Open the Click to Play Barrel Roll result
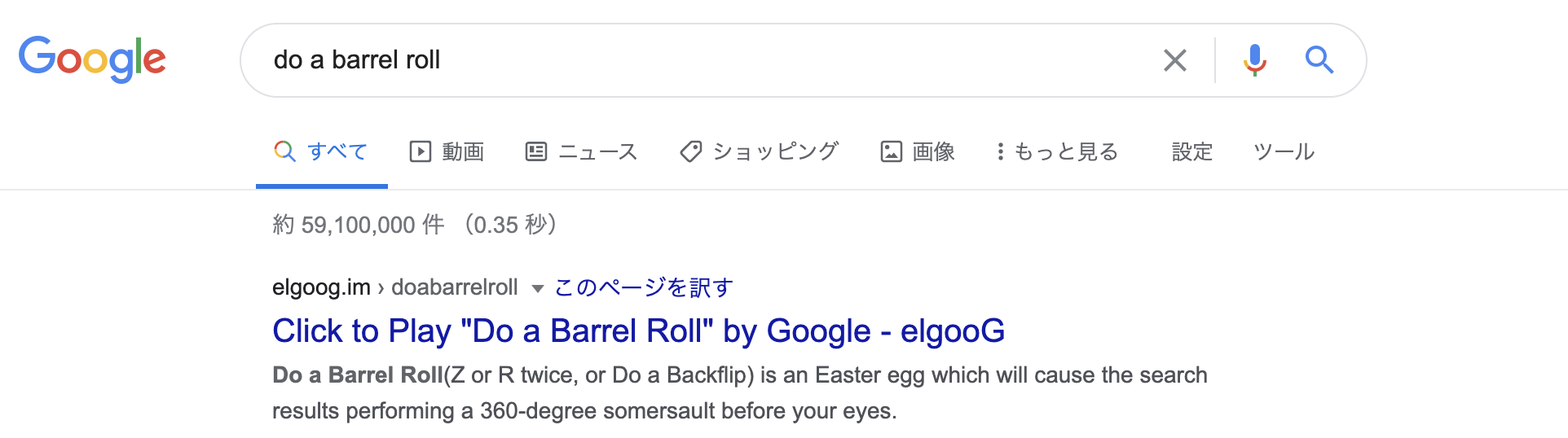 tap(638, 331)
